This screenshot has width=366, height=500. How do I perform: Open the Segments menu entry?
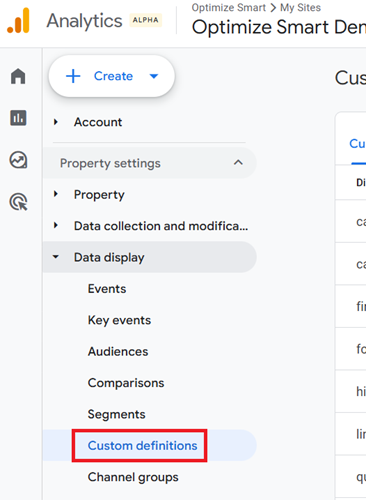point(117,414)
